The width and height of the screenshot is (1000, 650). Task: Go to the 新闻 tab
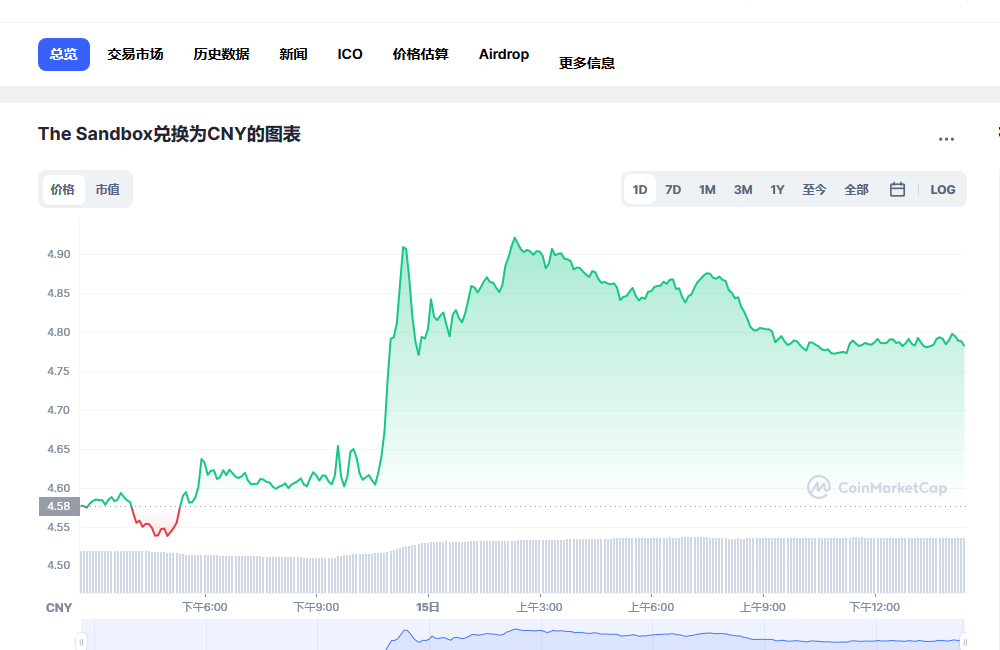click(x=293, y=54)
